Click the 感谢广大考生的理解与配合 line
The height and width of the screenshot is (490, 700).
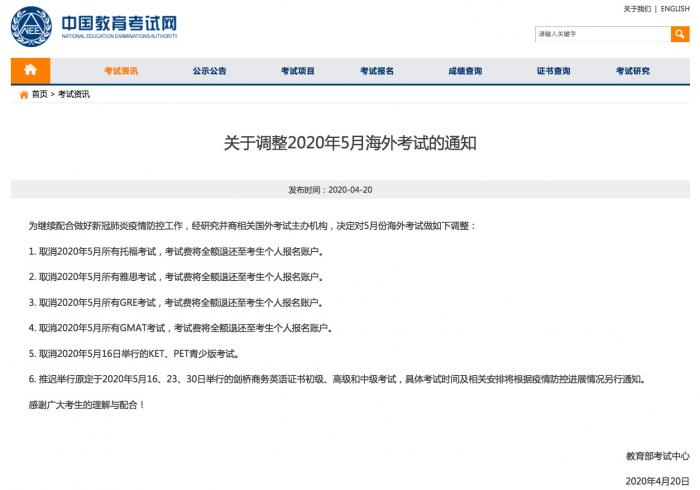click(x=87, y=405)
